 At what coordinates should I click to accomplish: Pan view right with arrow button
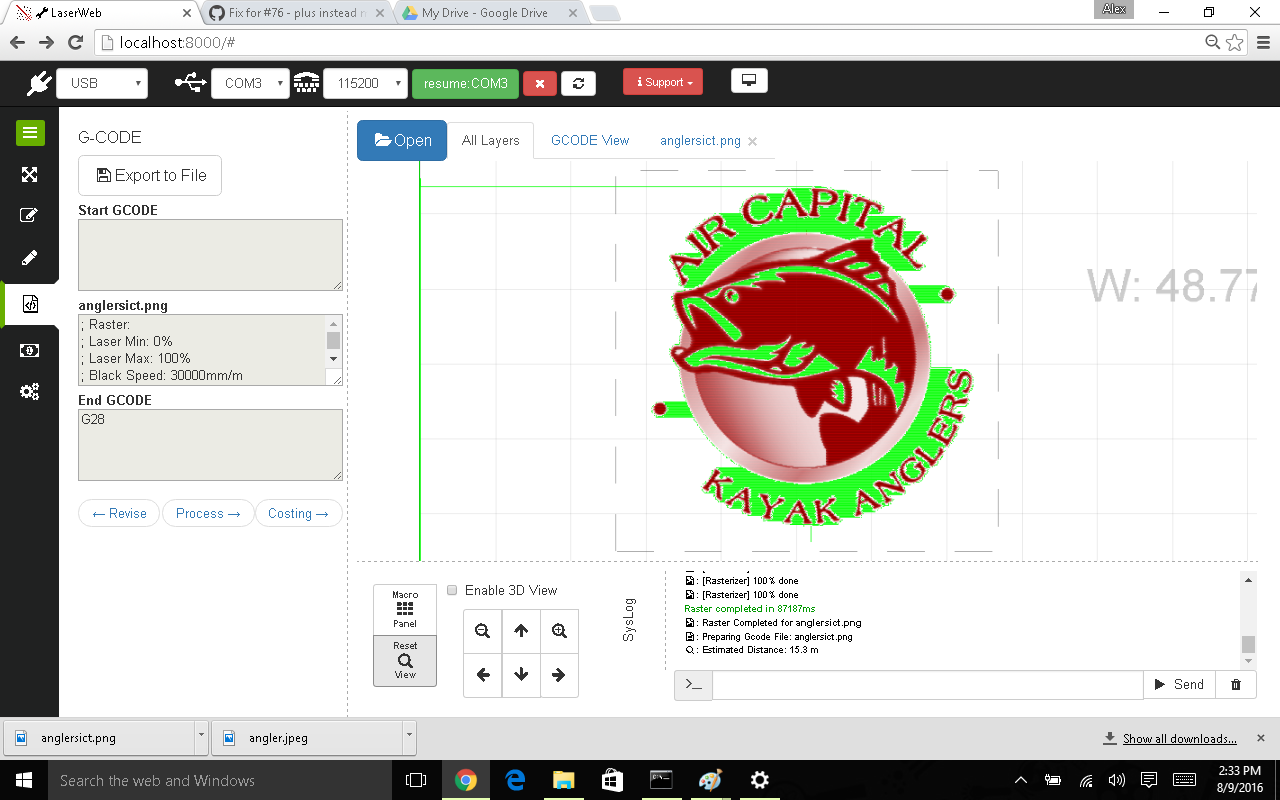[559, 675]
